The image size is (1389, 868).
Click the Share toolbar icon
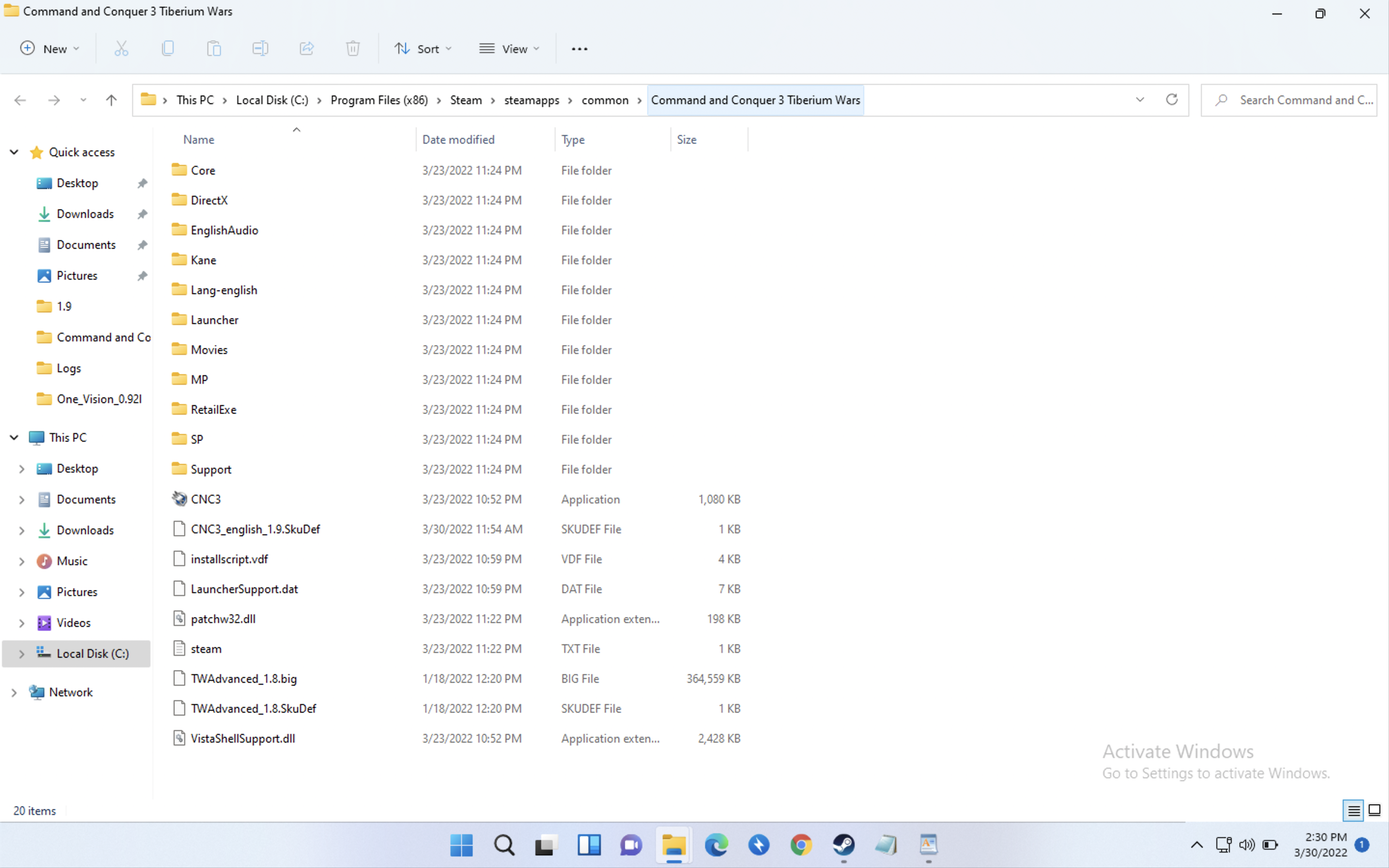[307, 49]
